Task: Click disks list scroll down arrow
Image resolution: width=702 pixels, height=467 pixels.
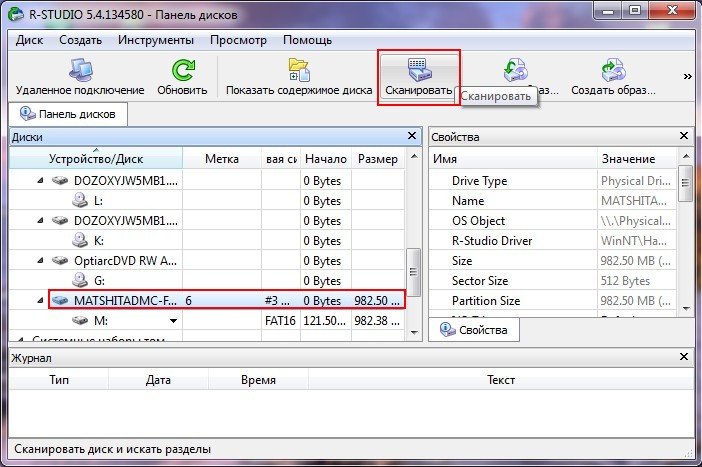Action: (x=414, y=332)
